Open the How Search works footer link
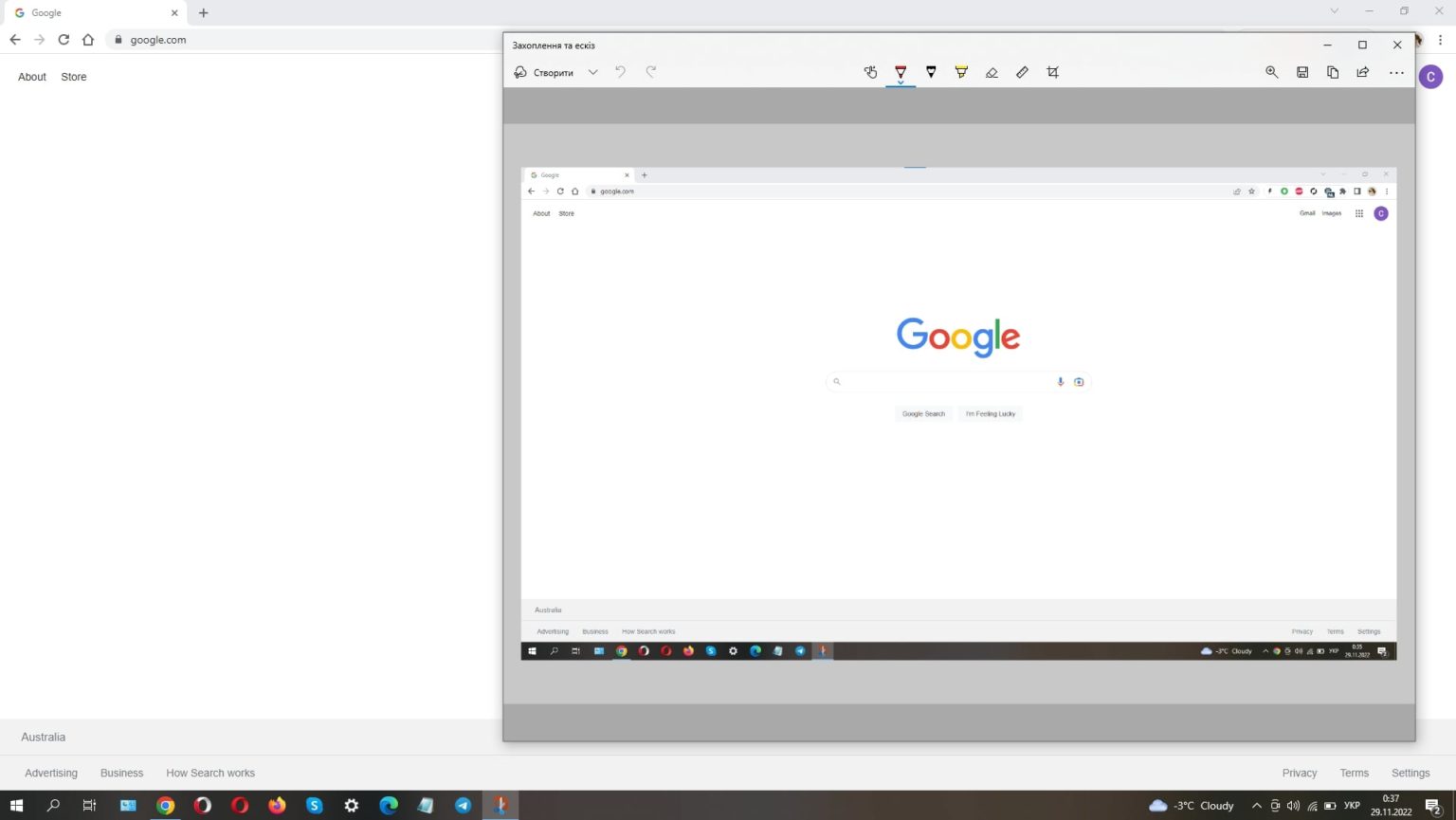 tap(210, 773)
